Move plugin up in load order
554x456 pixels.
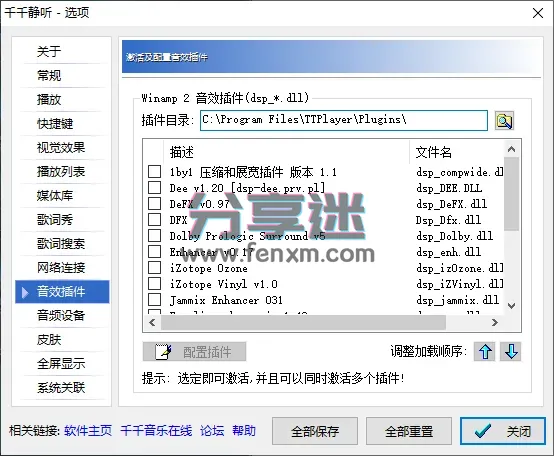[485, 351]
